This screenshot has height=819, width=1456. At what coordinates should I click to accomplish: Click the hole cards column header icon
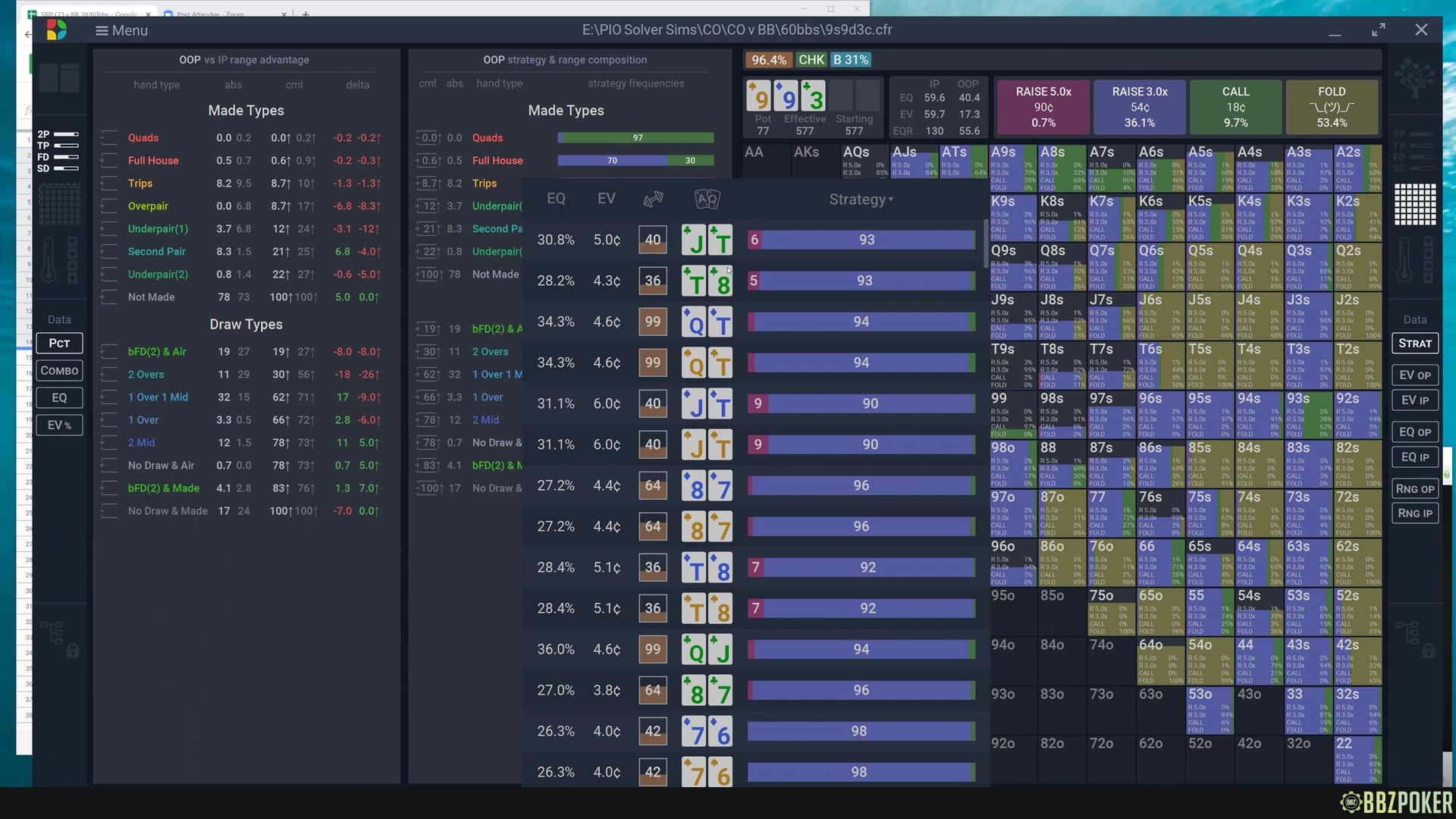[x=707, y=199]
